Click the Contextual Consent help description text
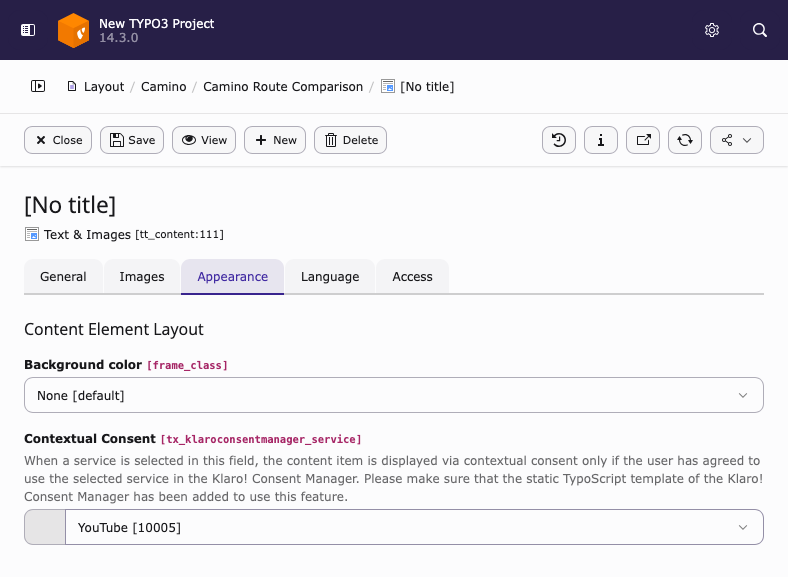Image resolution: width=788 pixels, height=577 pixels. [394, 478]
